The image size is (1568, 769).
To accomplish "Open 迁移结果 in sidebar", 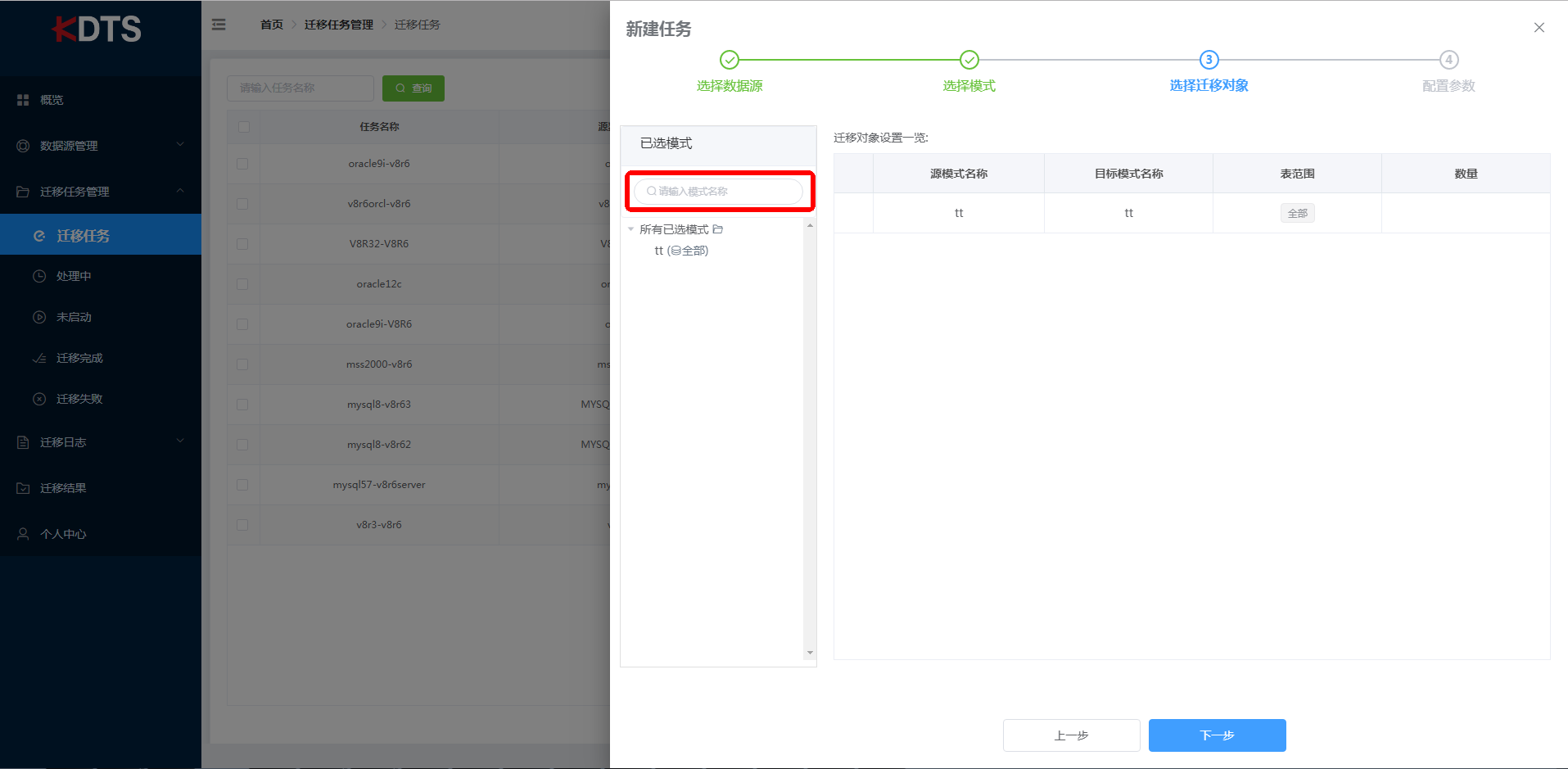I will click(101, 488).
